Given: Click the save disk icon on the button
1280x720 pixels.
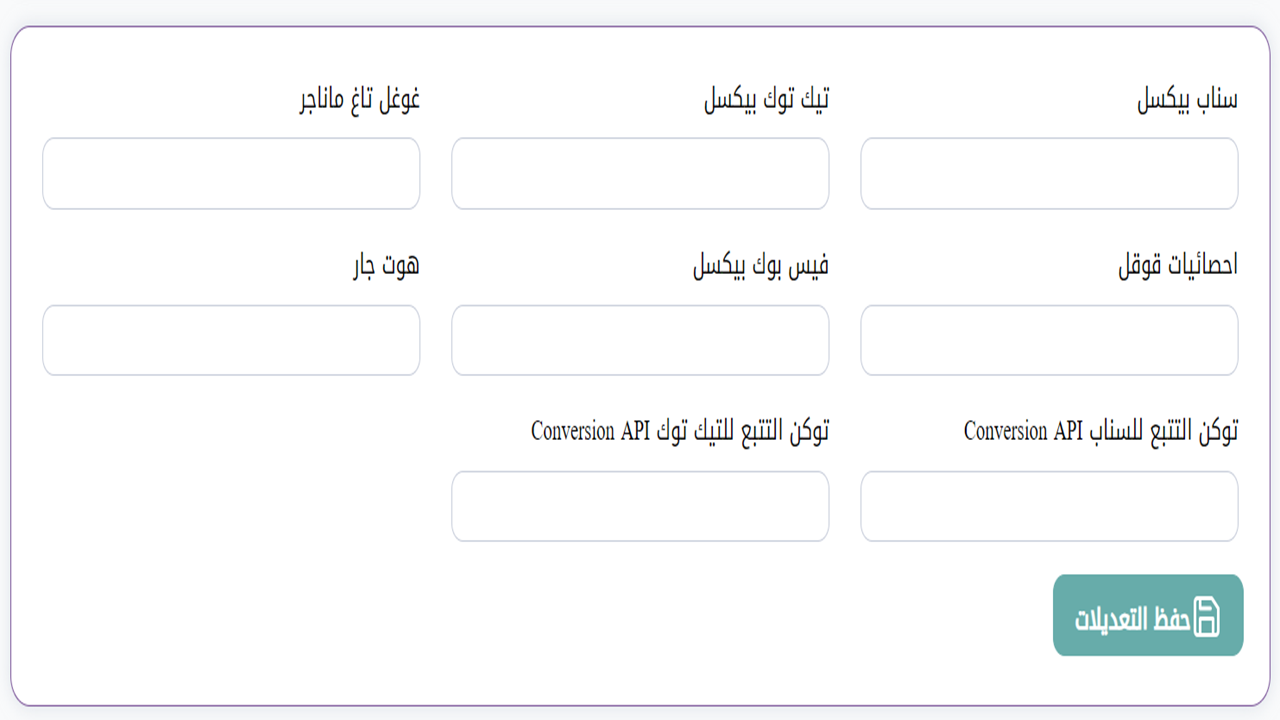Looking at the screenshot, I should [x=1208, y=616].
